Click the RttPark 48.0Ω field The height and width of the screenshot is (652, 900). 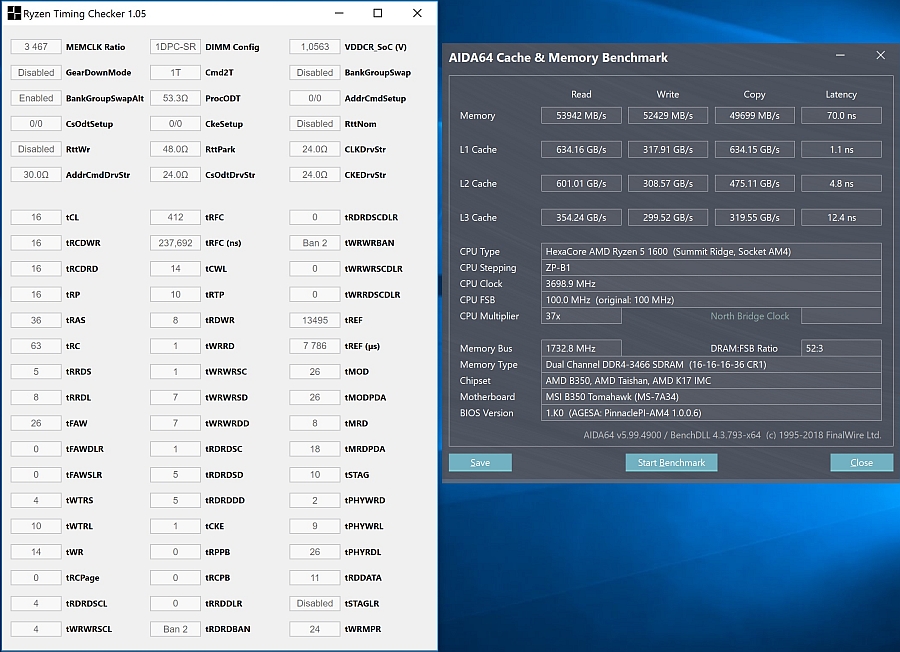tap(176, 149)
